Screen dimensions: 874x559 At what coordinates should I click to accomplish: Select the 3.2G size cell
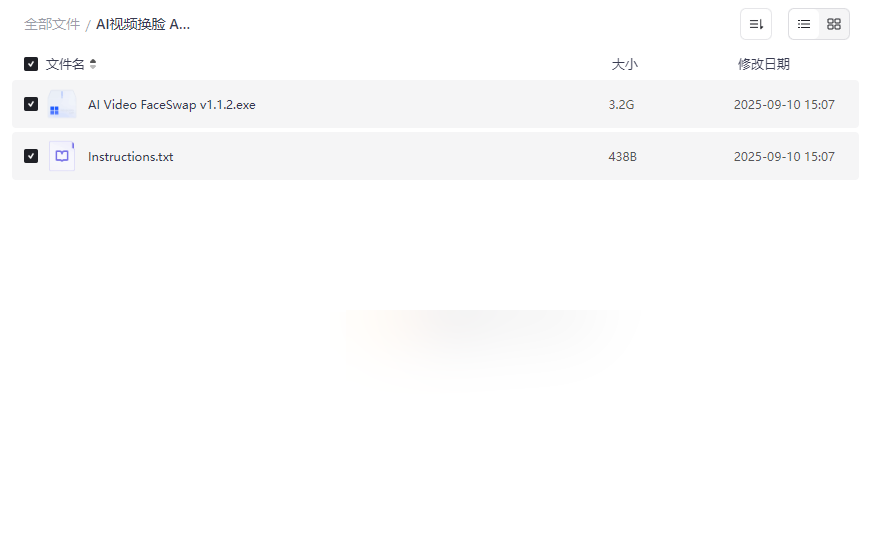621,105
